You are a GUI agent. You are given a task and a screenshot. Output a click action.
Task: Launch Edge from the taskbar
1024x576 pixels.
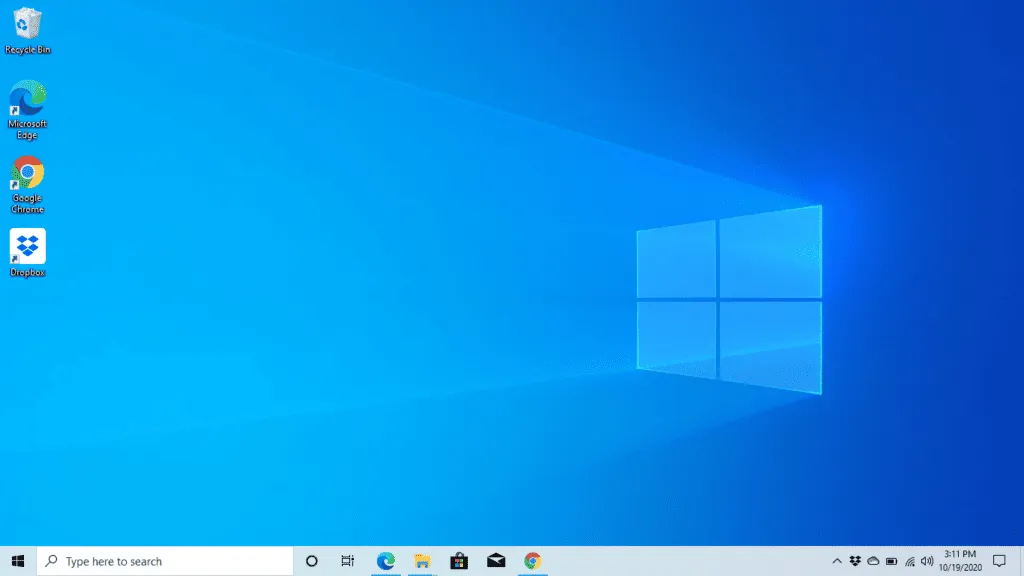point(385,561)
